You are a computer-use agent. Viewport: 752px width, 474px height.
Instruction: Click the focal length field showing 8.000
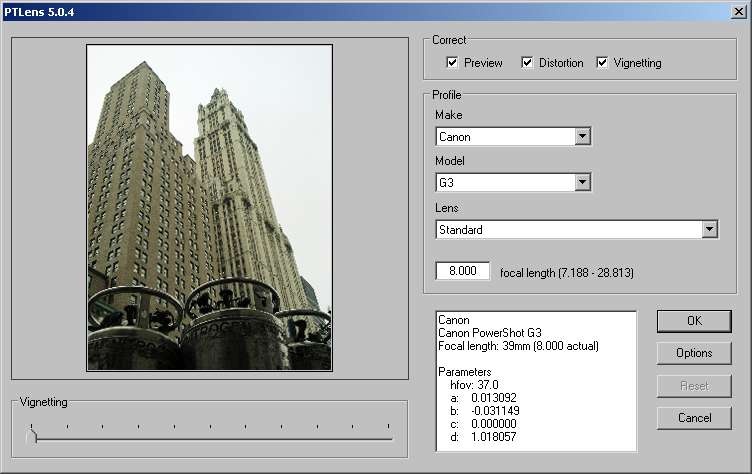[462, 271]
